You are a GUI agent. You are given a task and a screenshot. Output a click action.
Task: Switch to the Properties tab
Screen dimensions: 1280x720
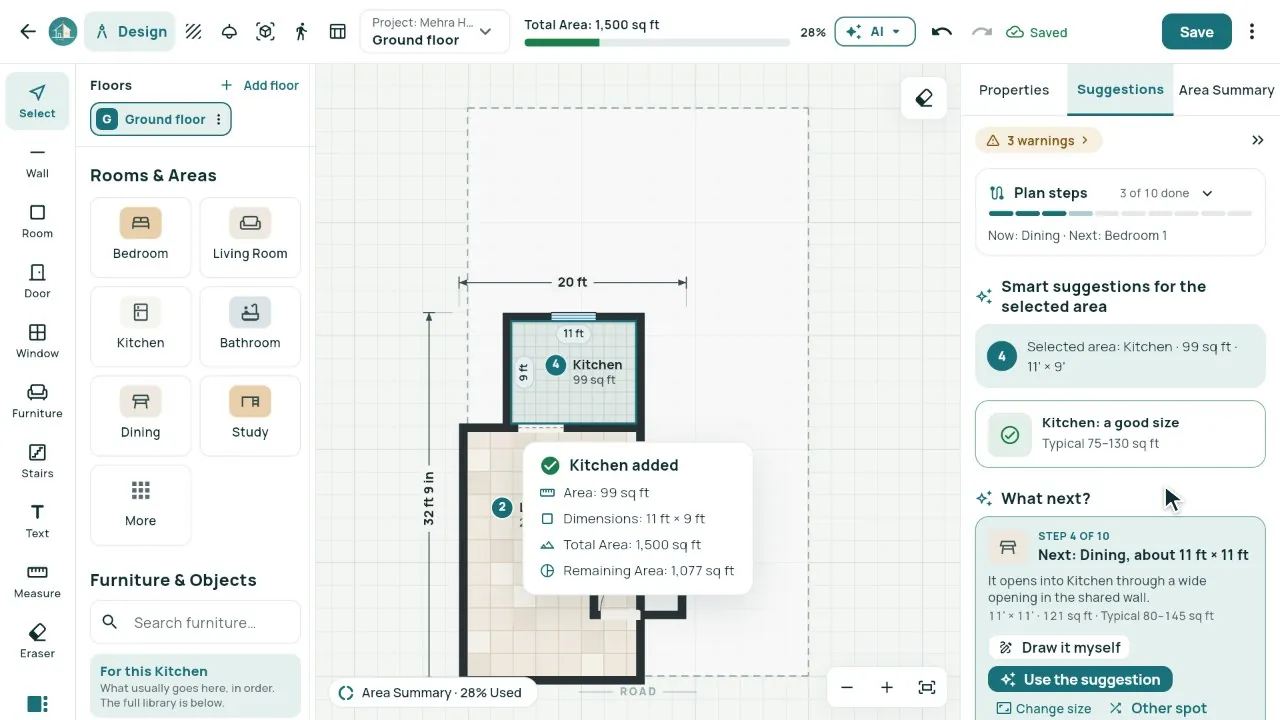point(1014,90)
